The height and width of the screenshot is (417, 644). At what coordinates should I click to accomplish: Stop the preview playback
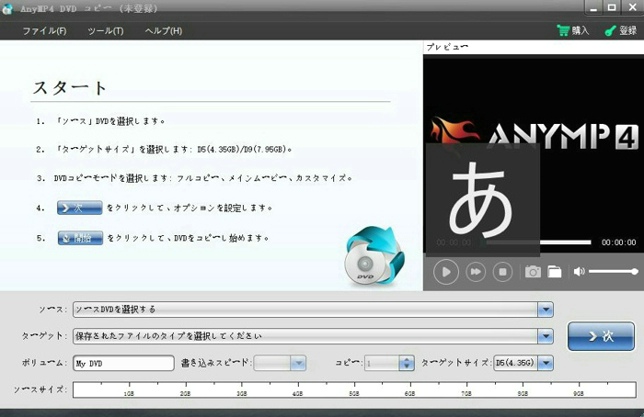pyautogui.click(x=502, y=272)
